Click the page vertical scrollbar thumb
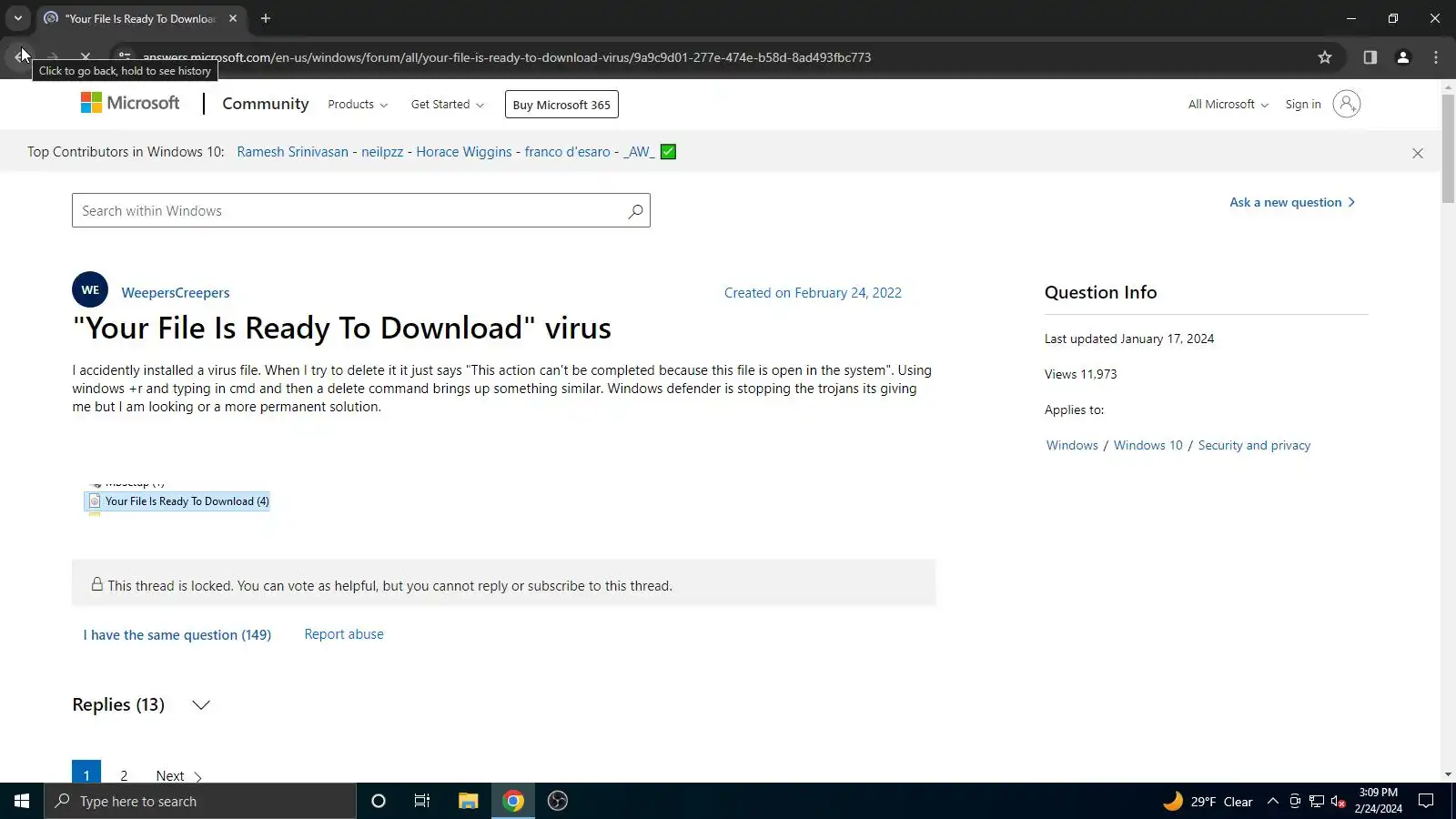The height and width of the screenshot is (819, 1456). coord(1448,148)
